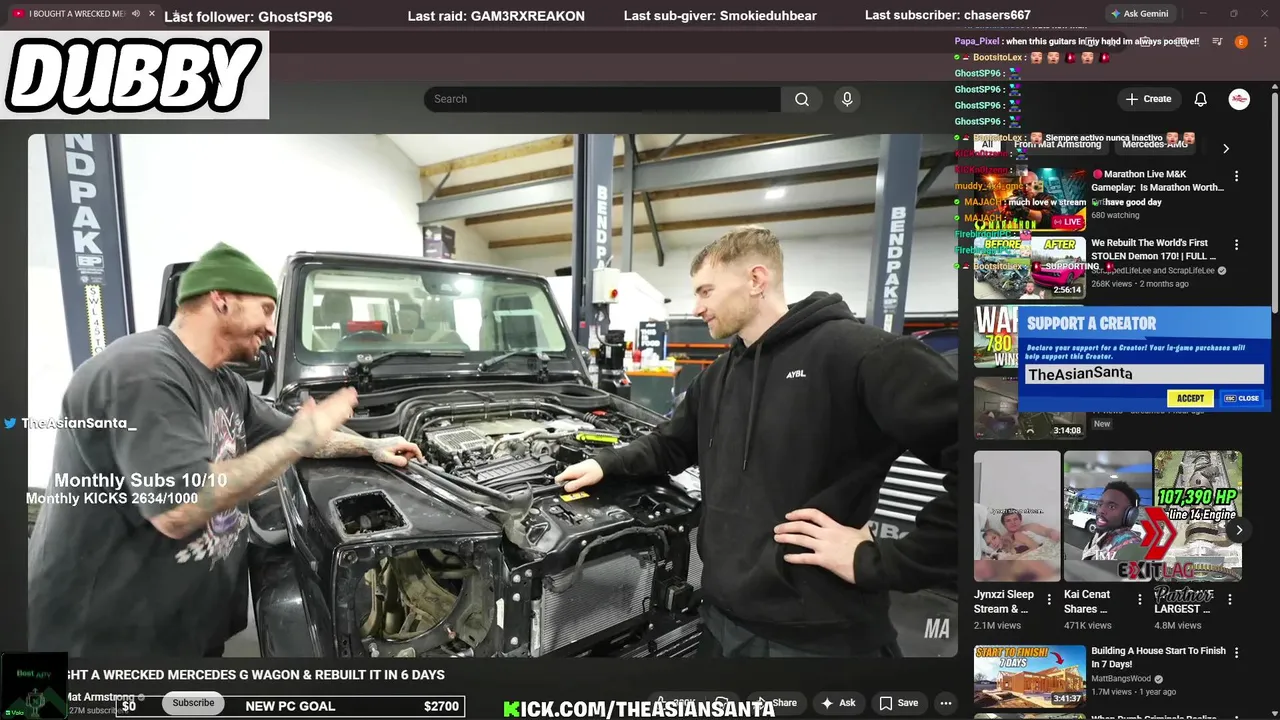
Task: Click the '471K views' short count
Action: tap(1088, 625)
